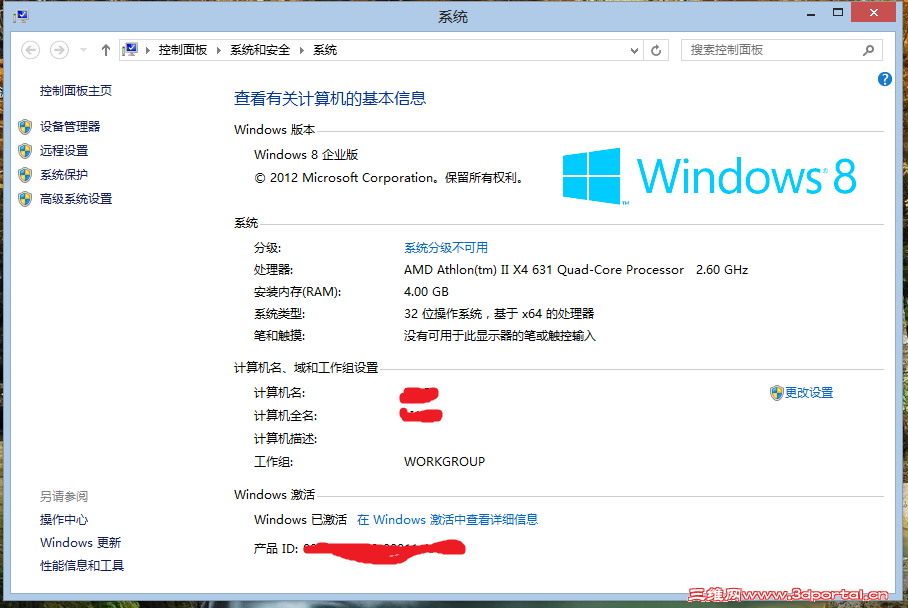Select 系统和安全 breadcrumb
This screenshot has height=608, width=908.
pos(260,50)
